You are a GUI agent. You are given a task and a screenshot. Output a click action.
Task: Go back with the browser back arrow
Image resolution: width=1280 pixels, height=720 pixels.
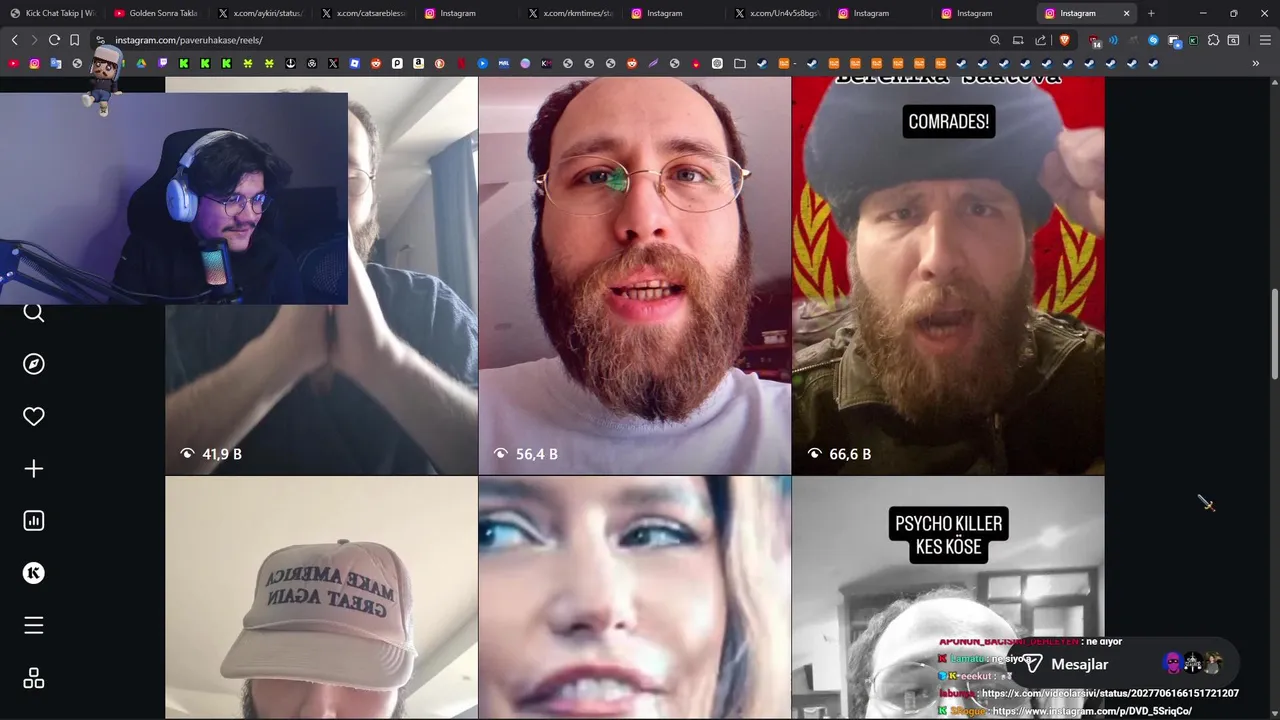click(x=14, y=40)
